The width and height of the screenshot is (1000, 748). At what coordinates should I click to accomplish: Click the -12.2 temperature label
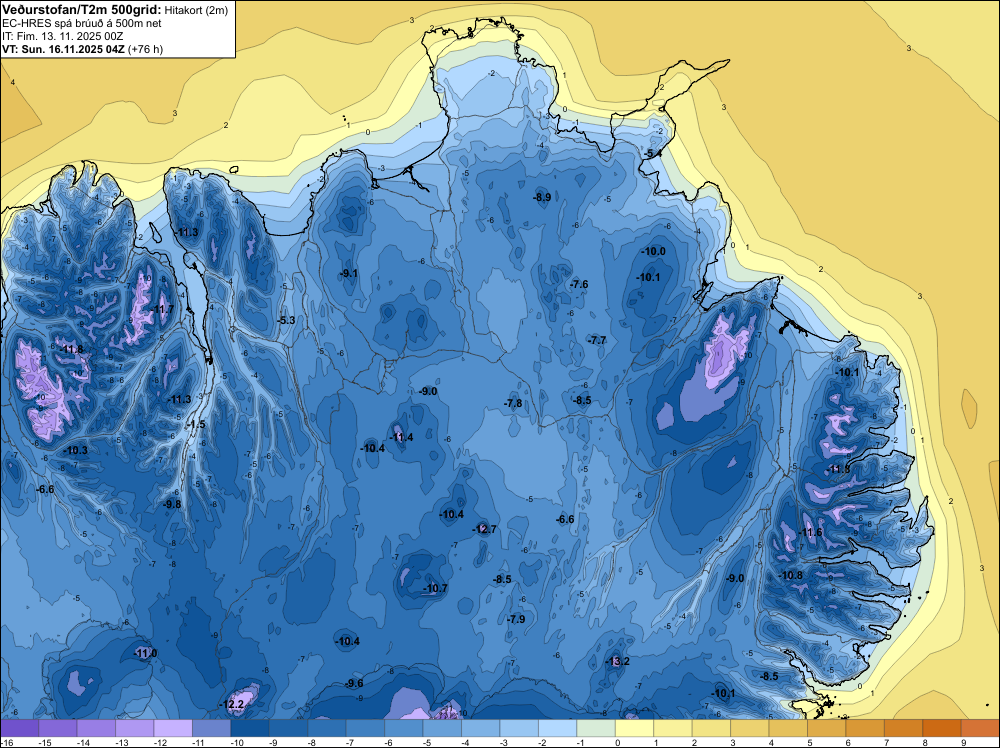(232, 705)
